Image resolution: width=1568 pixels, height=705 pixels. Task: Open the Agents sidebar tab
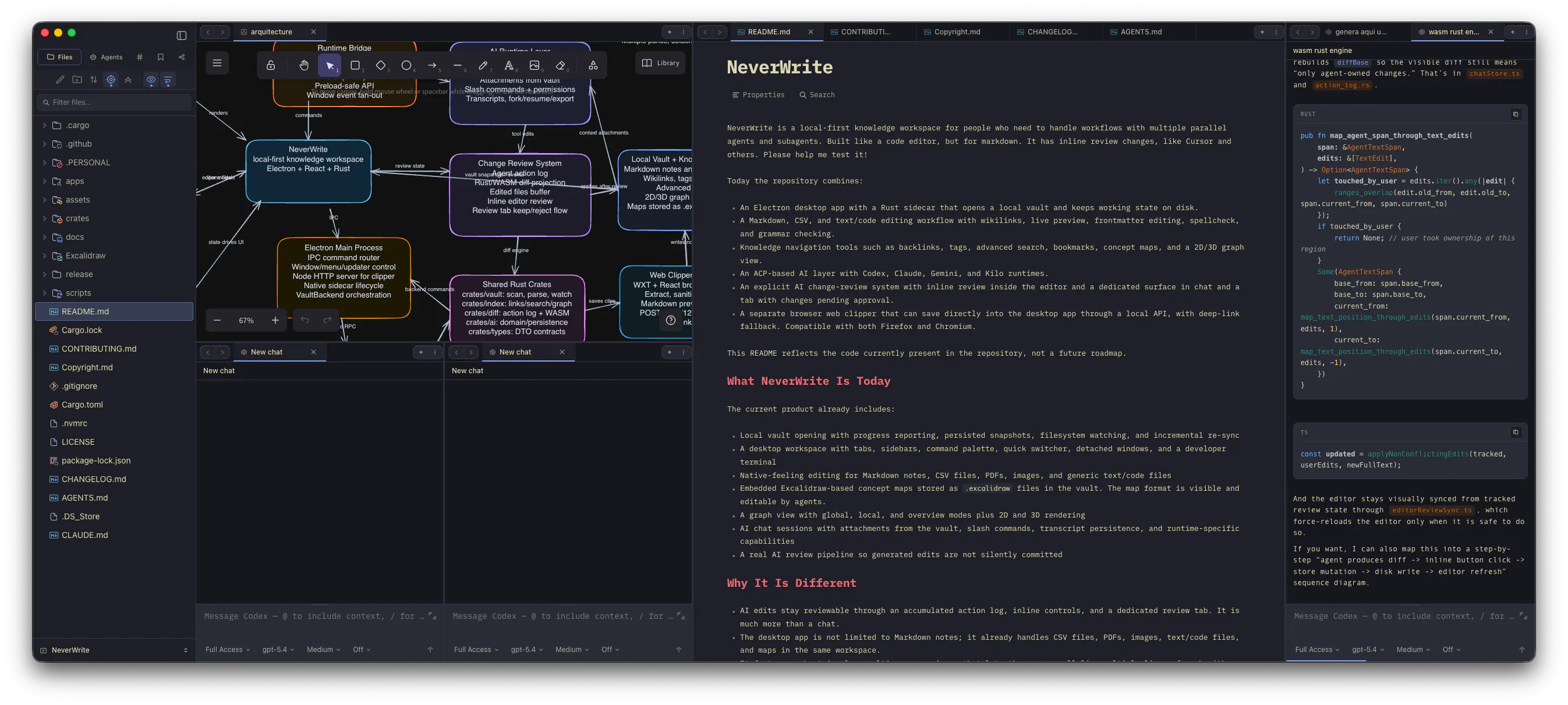point(107,57)
